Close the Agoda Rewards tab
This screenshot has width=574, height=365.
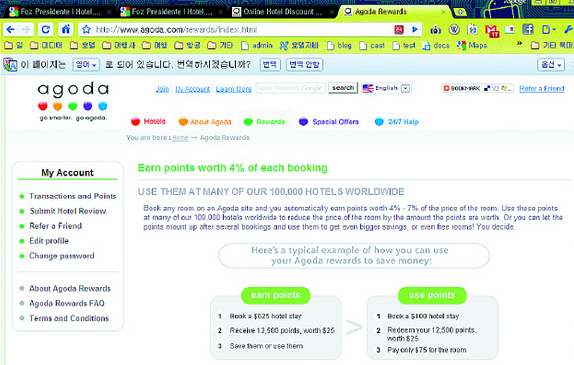[x=443, y=12]
